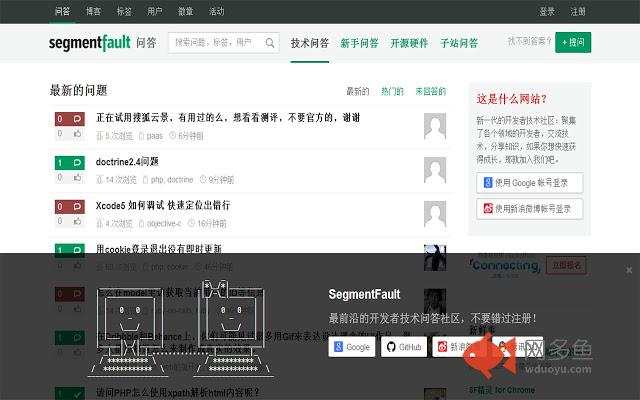Image resolution: width=640 pixels, height=400 pixels.
Task: Open the 活动 top navigation item
Action: click(x=216, y=11)
